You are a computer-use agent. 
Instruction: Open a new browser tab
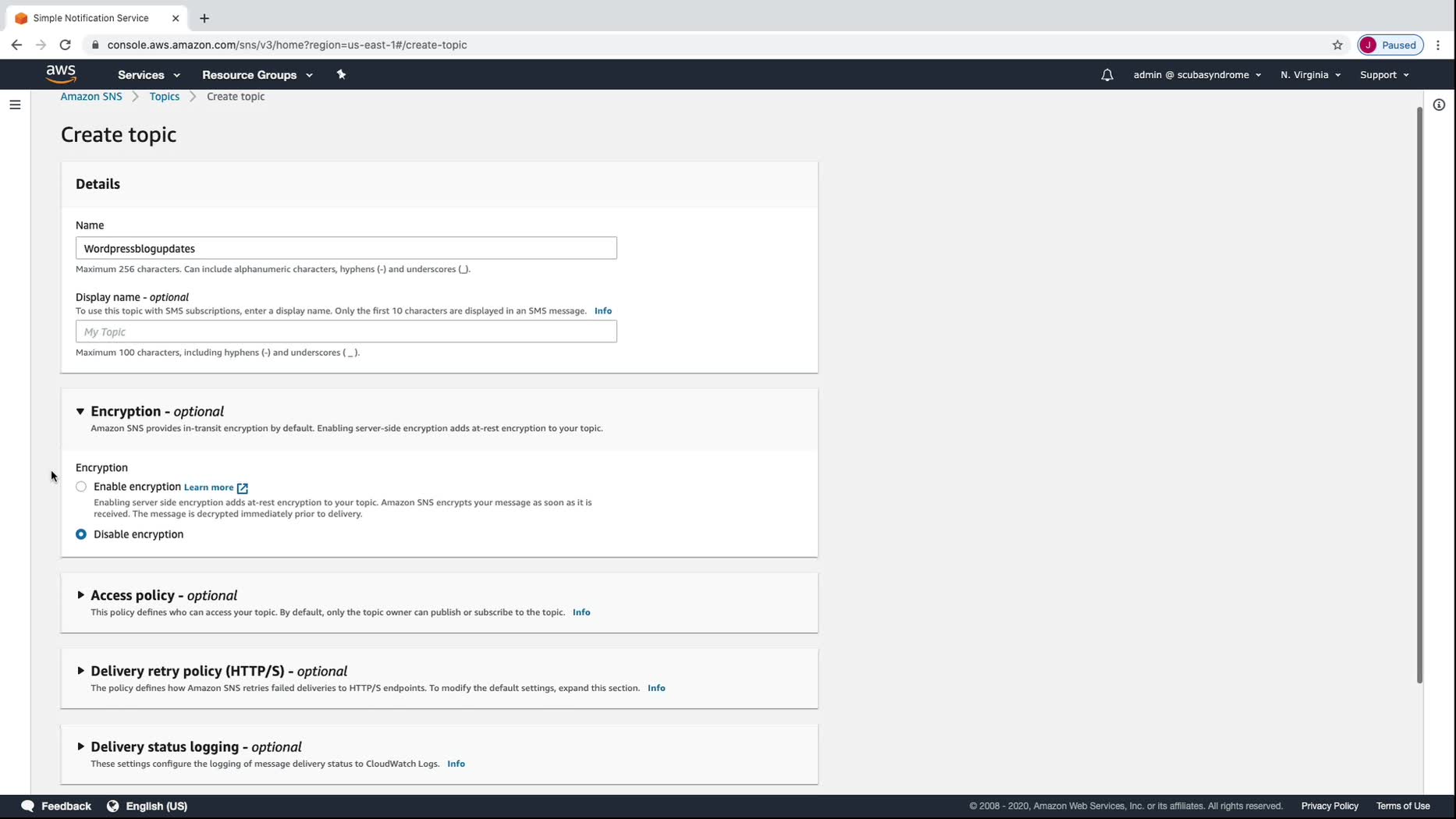click(x=204, y=18)
